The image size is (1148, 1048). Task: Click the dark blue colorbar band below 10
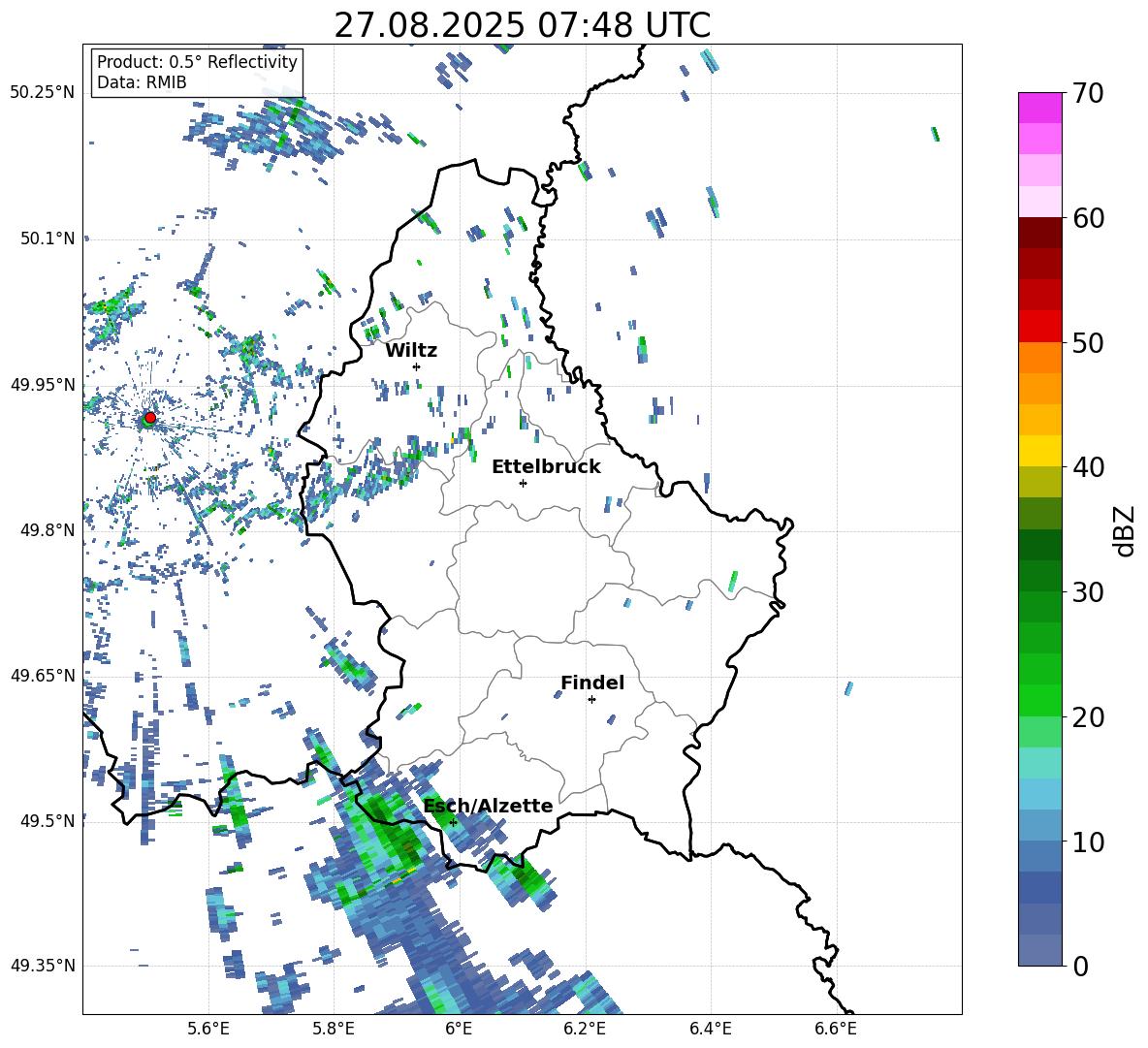click(1039, 887)
